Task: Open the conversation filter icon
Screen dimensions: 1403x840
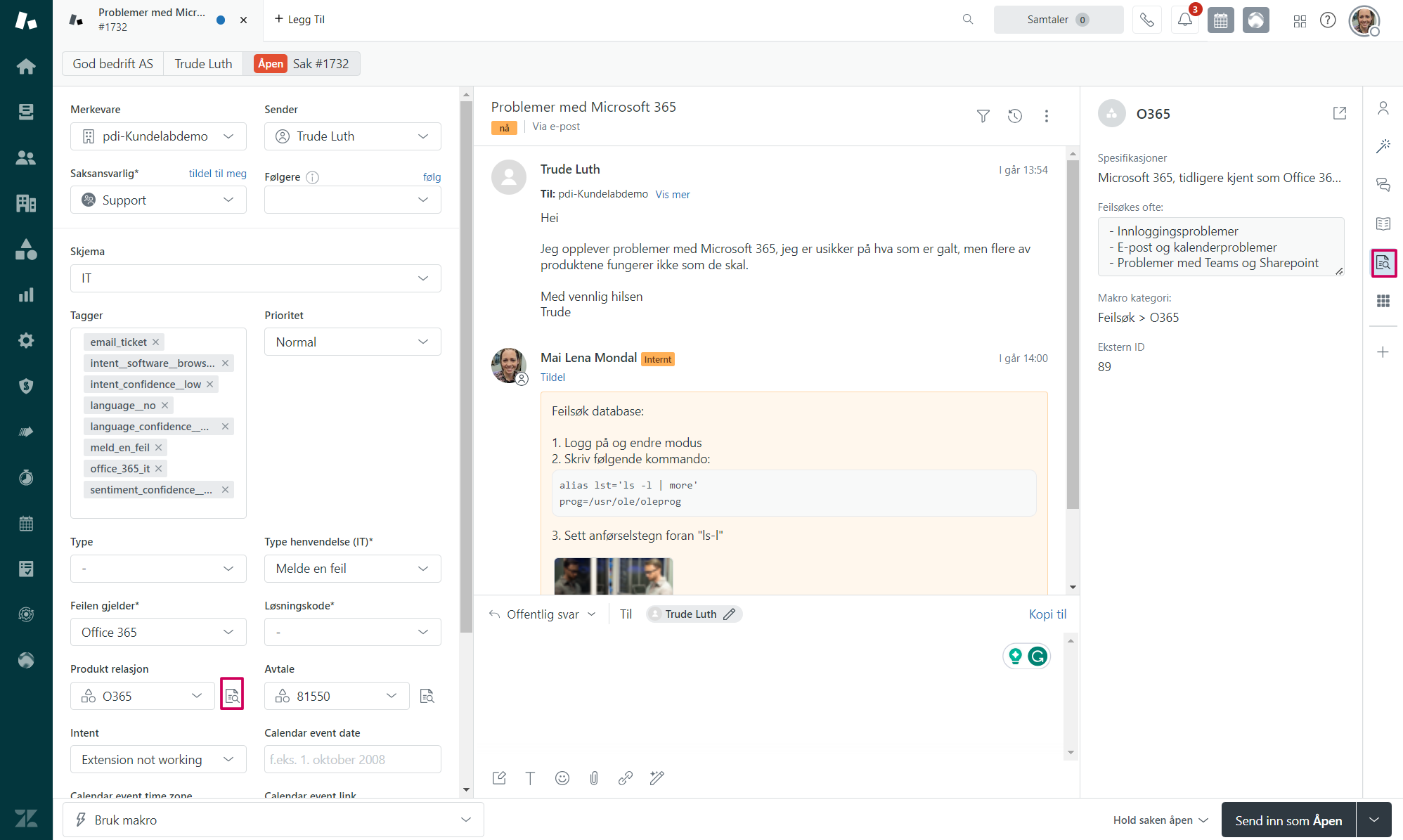Action: point(982,116)
